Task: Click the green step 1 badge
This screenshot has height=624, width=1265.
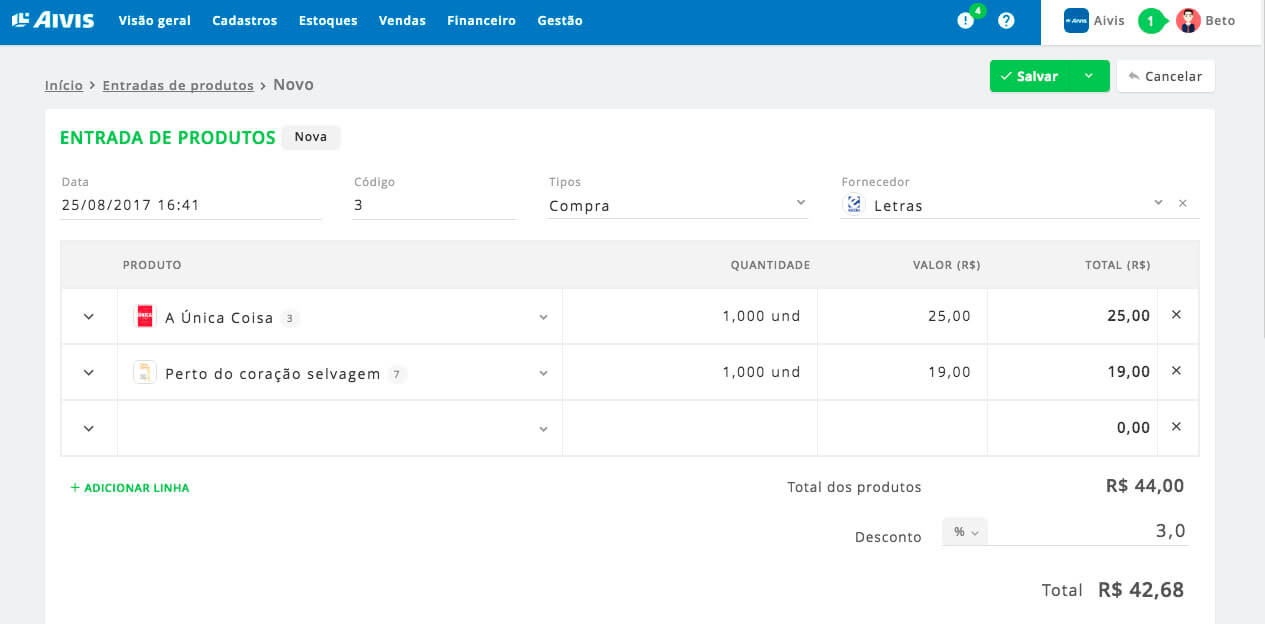Action: coord(1151,20)
